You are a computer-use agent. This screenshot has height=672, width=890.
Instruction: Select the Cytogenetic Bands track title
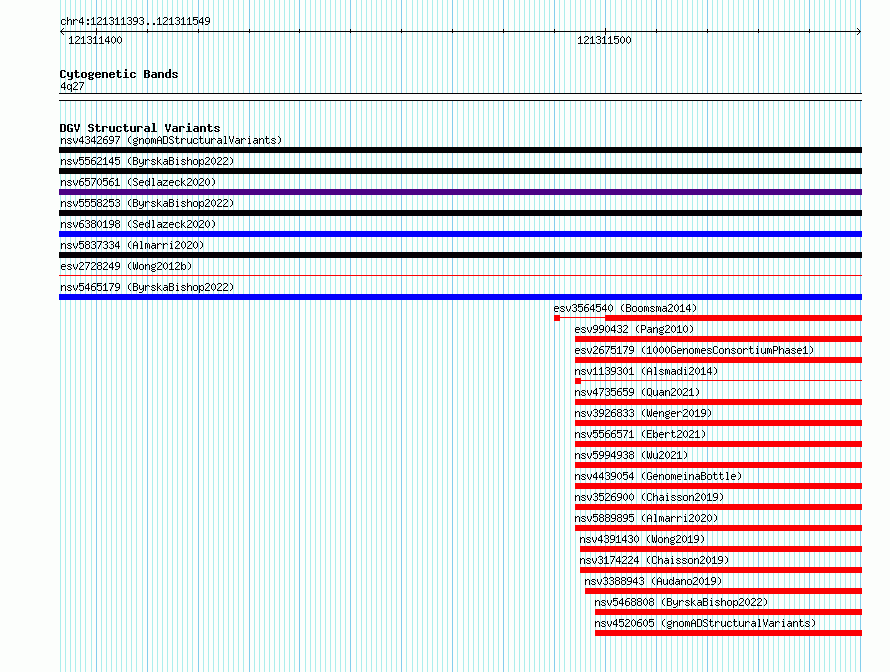[119, 74]
